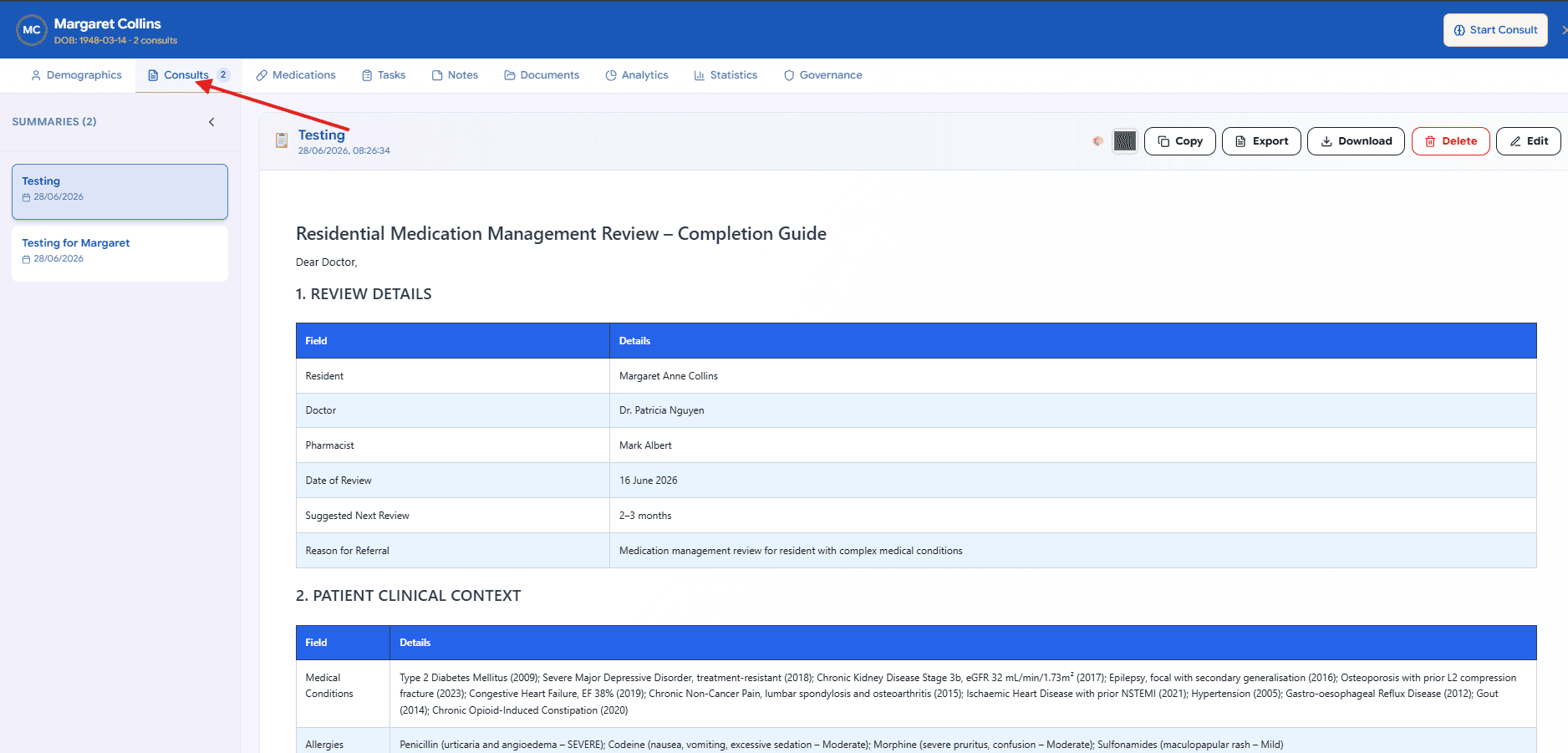This screenshot has height=753, width=1568.
Task: Click the consults count badge 2
Action: [223, 74]
